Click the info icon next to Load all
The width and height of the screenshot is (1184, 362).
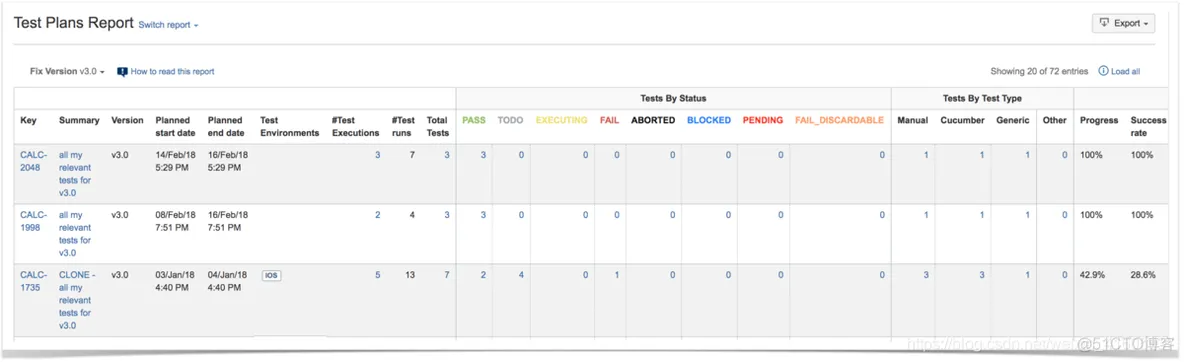(x=1103, y=71)
